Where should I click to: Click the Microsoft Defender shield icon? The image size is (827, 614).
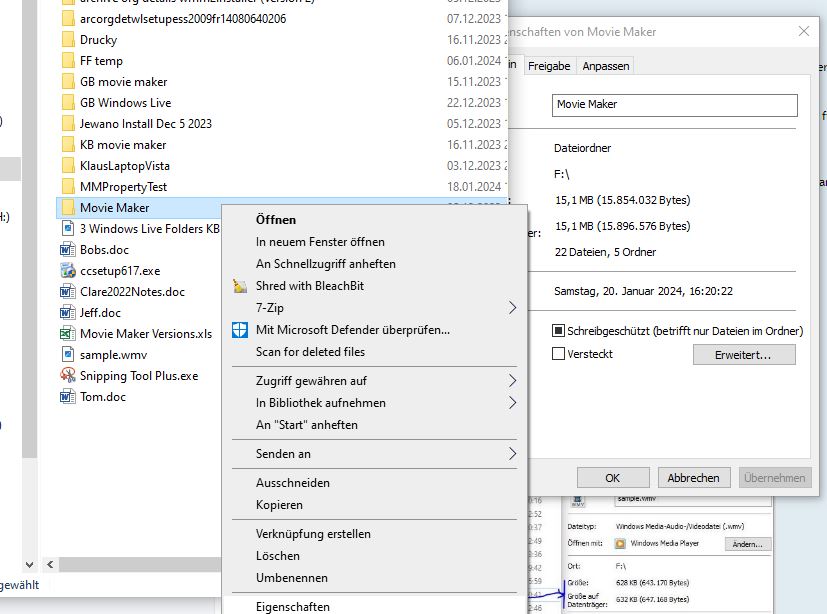click(240, 330)
